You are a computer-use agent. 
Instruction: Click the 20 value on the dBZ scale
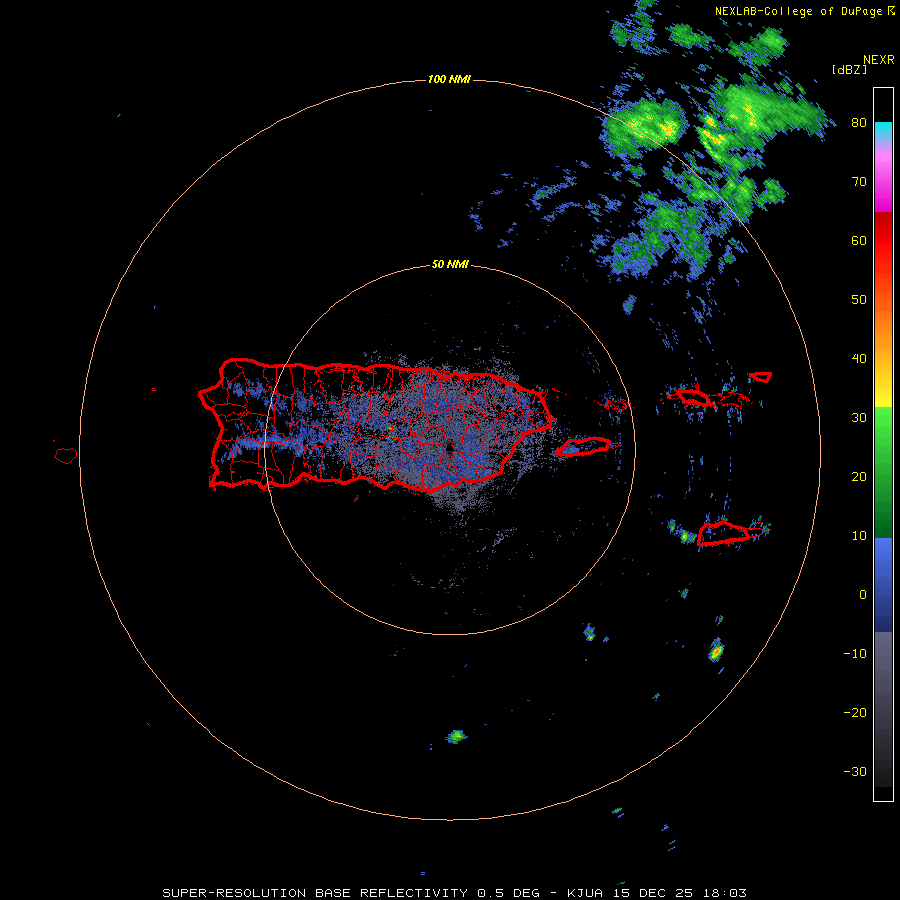click(859, 476)
